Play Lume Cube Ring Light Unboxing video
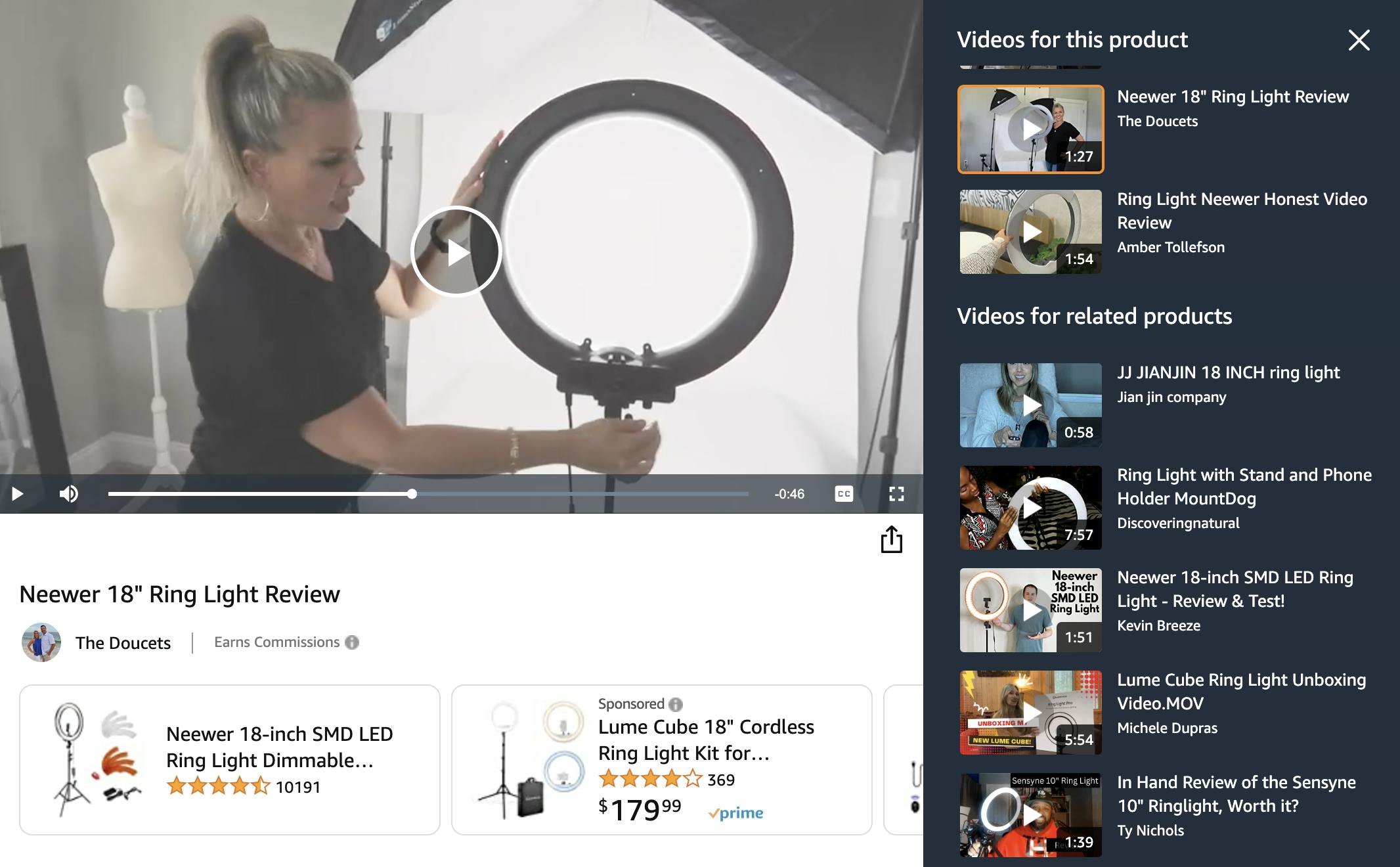This screenshot has width=1400, height=867. (x=1030, y=713)
